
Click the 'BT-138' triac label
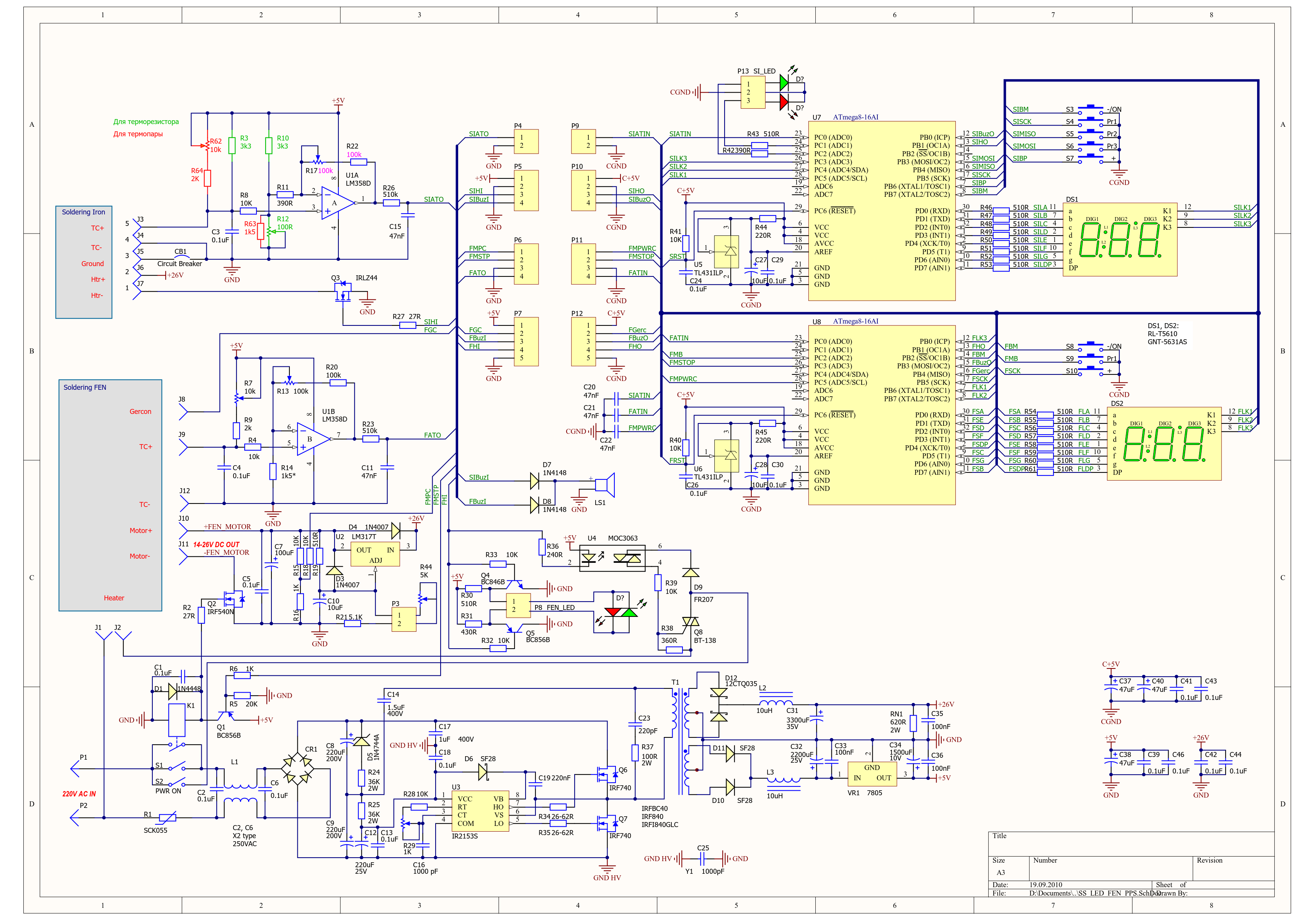pos(705,641)
